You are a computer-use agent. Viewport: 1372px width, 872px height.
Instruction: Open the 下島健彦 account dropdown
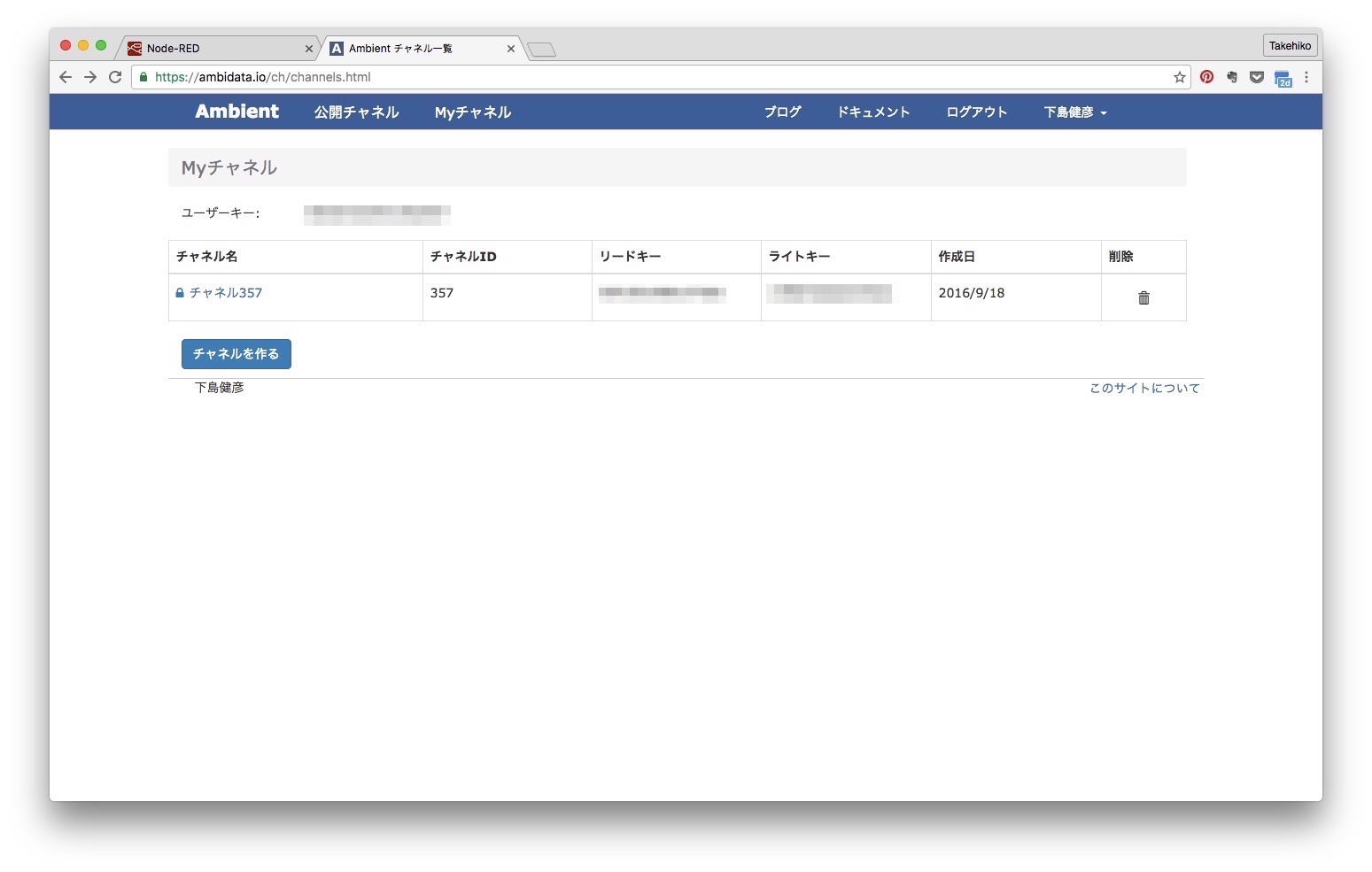[1074, 112]
